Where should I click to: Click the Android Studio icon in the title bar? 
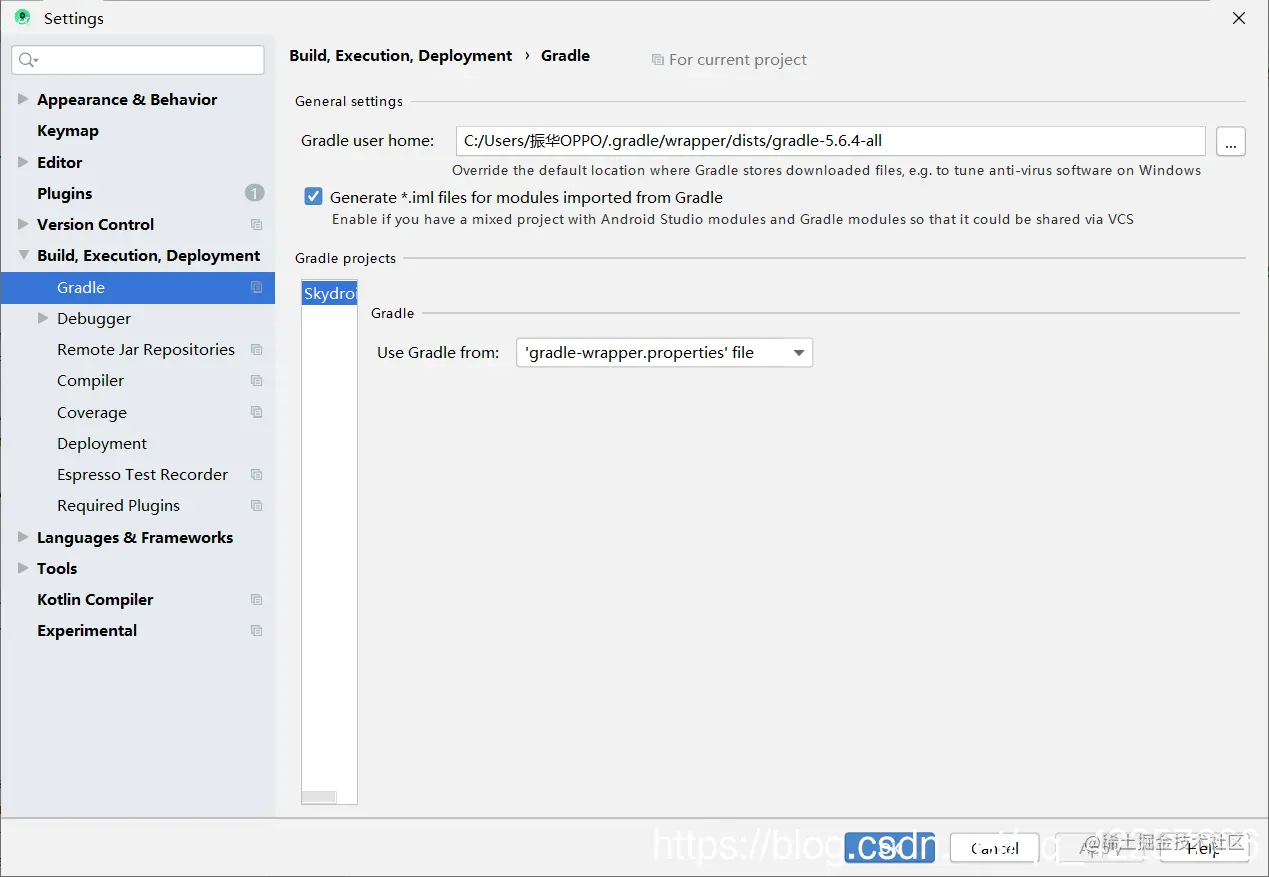click(x=22, y=18)
